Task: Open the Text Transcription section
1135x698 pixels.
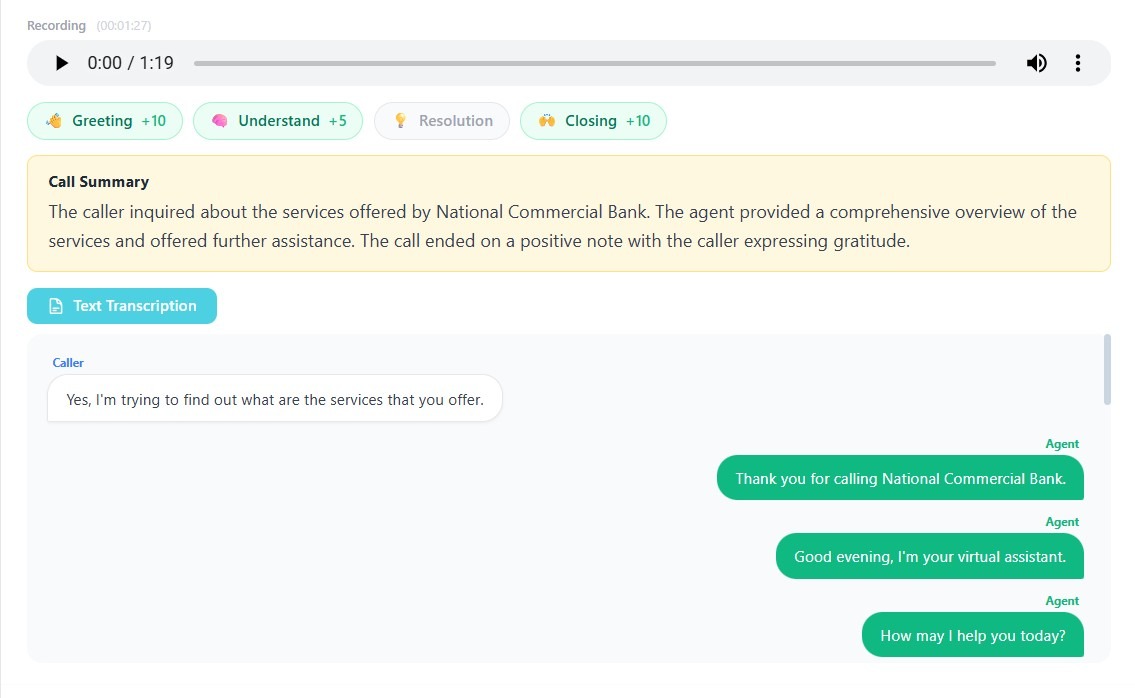Action: tap(121, 306)
